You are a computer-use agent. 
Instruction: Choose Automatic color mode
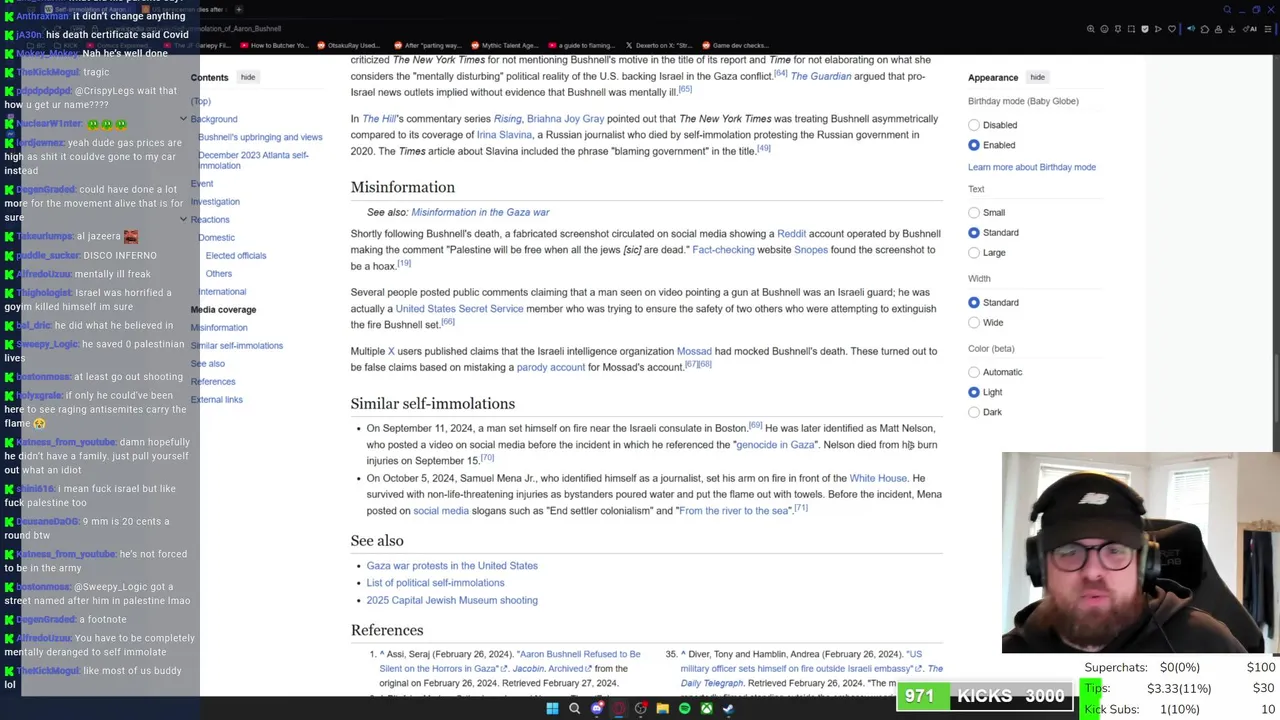(x=974, y=372)
